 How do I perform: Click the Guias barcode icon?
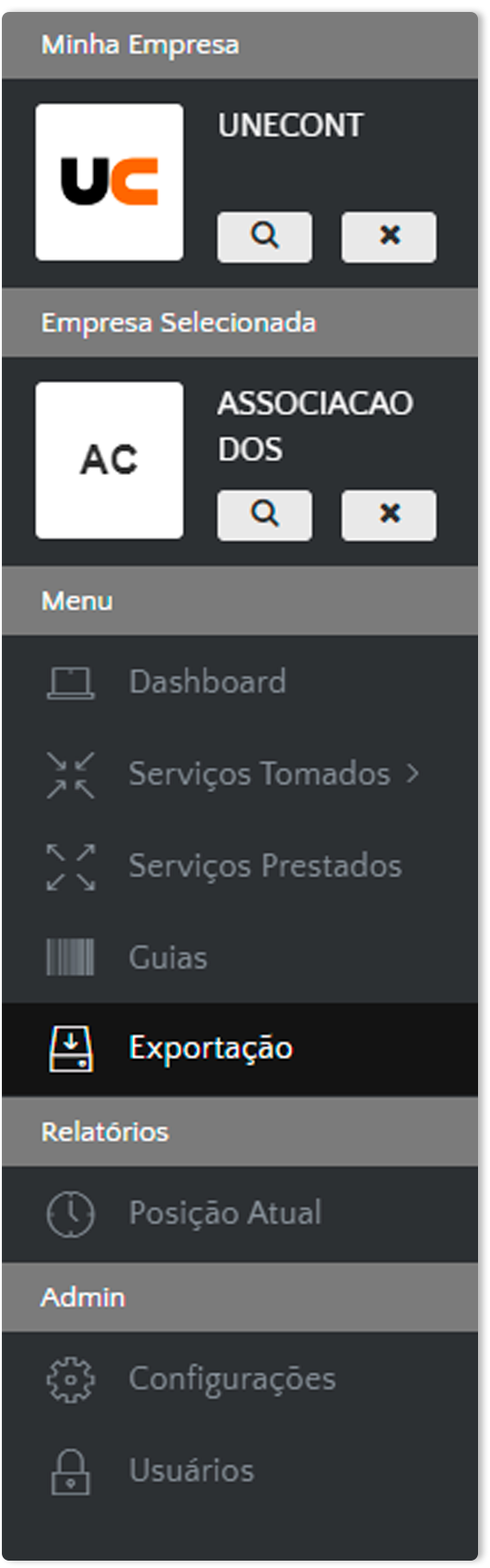tap(70, 958)
